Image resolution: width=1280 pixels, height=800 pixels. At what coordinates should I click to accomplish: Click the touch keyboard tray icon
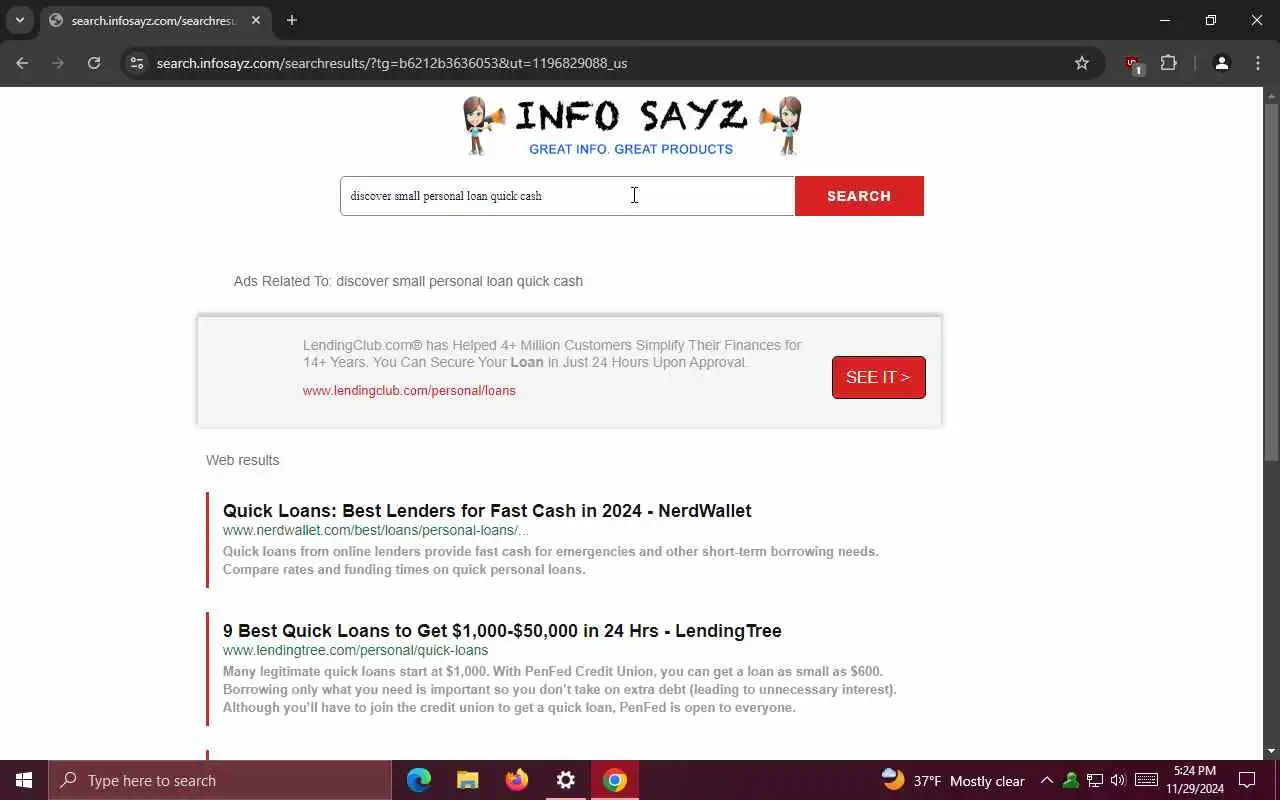coord(1147,780)
